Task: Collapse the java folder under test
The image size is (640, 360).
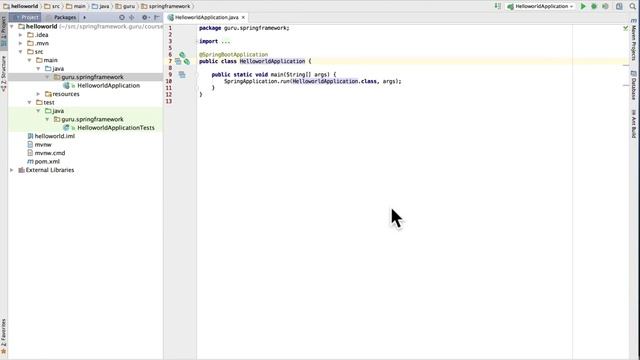Action: 38,111
